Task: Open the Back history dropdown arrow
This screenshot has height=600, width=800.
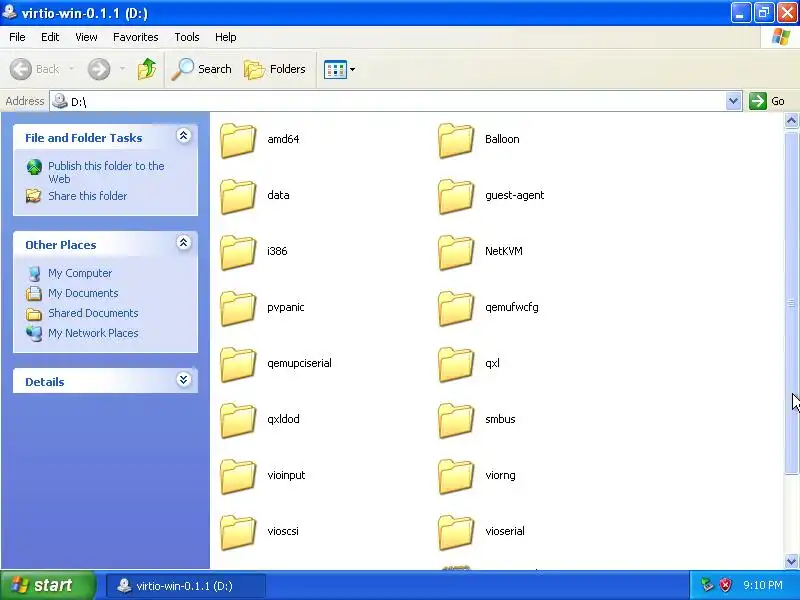Action: (x=71, y=69)
